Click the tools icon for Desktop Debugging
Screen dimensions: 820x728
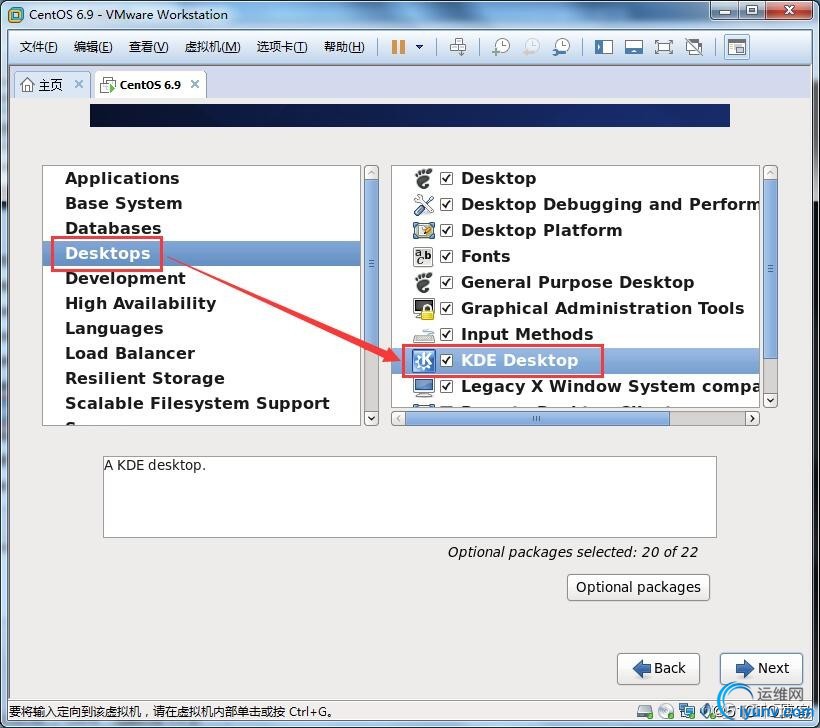pyautogui.click(x=424, y=204)
